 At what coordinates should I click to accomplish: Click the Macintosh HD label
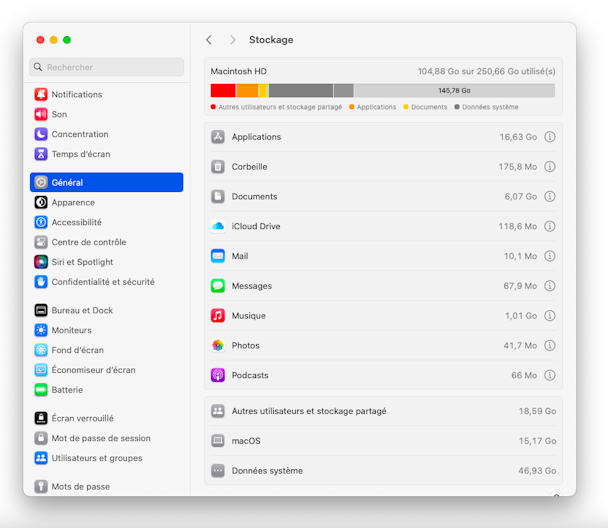click(238, 71)
